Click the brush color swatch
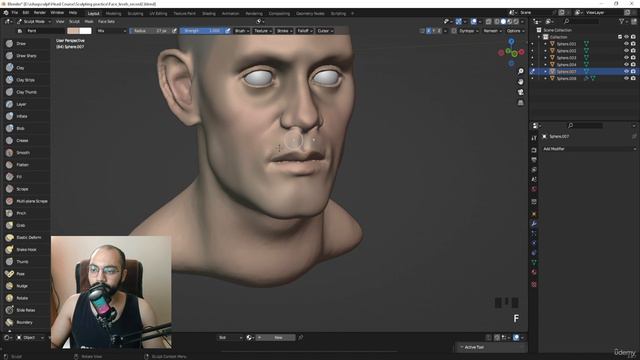 [x=73, y=31]
